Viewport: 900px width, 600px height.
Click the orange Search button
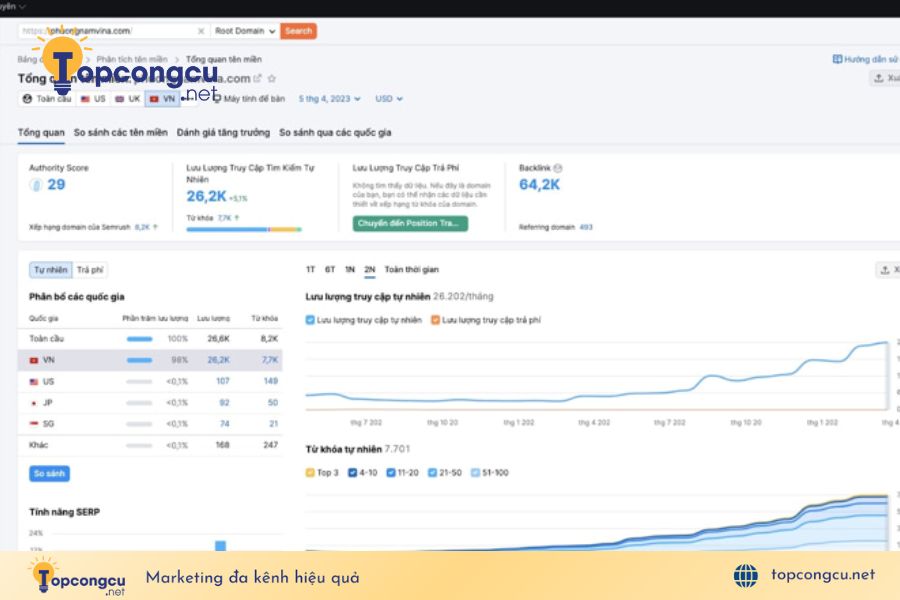coord(298,31)
